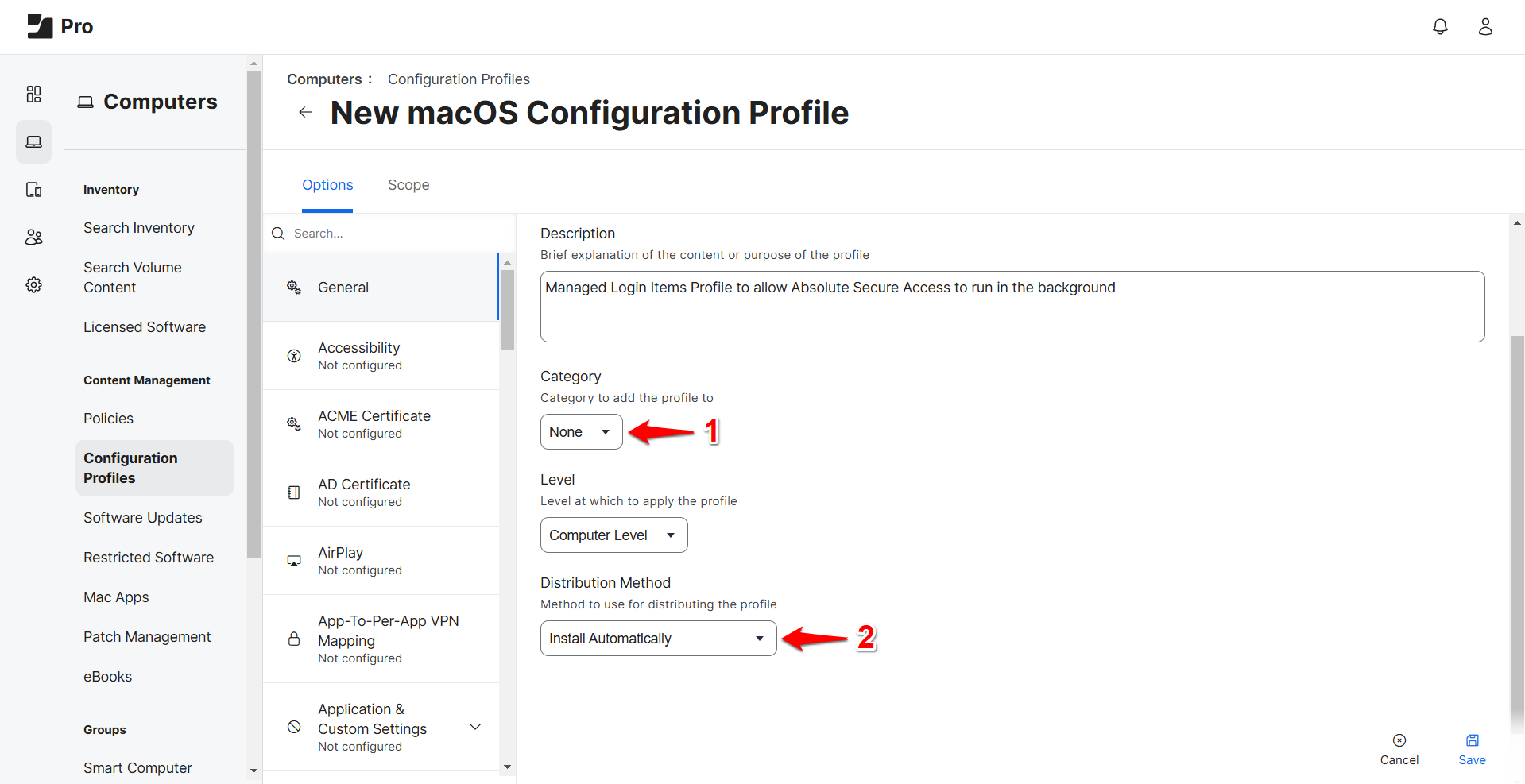Switch to the Scope tab

coord(408,185)
